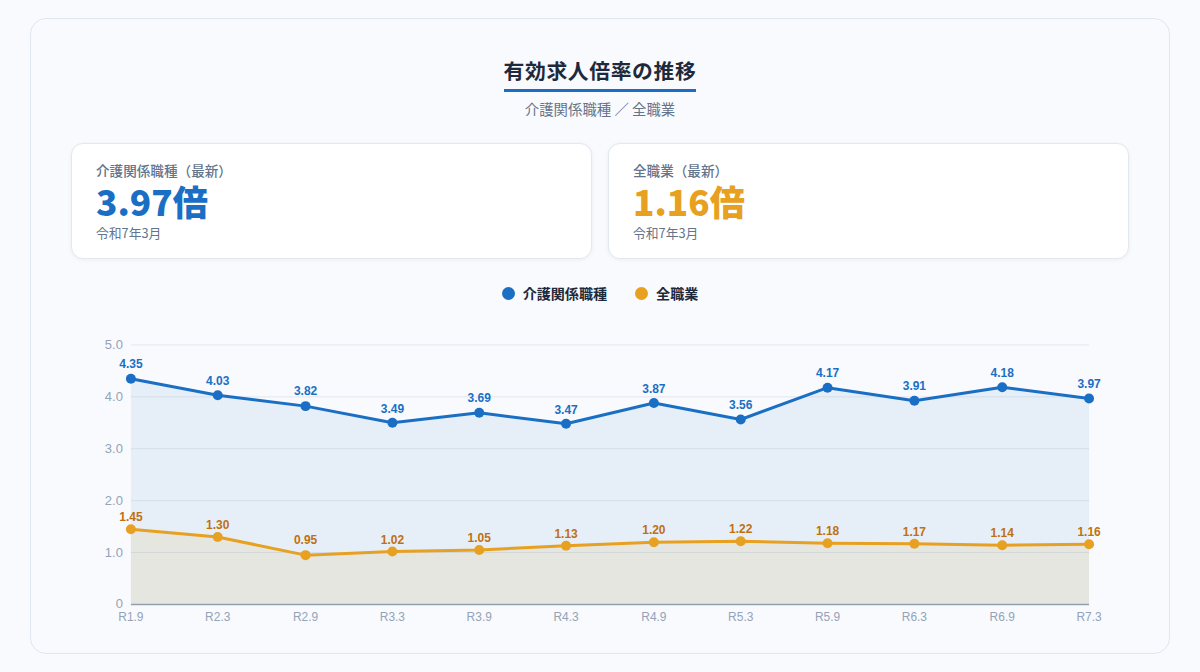Click 令和7年3月 under the 1.16倍 value
Screen dimensions: 1200x672
[666, 234]
